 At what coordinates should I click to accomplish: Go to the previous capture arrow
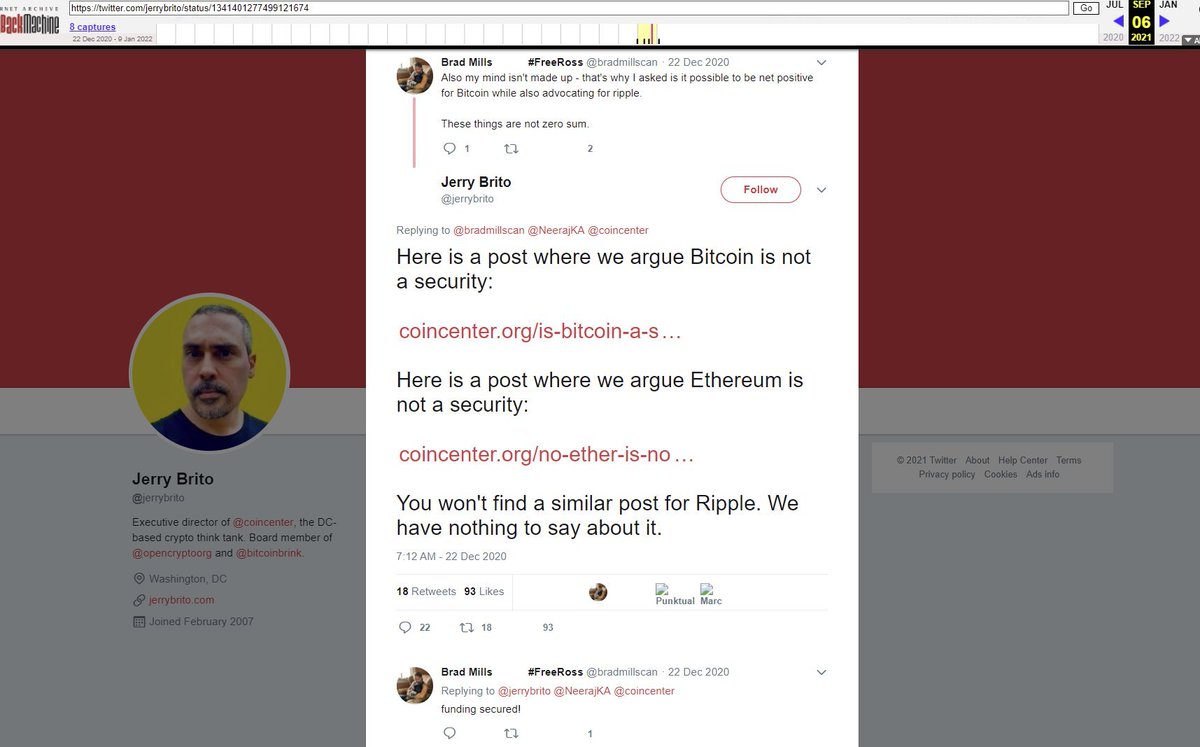[1117, 21]
